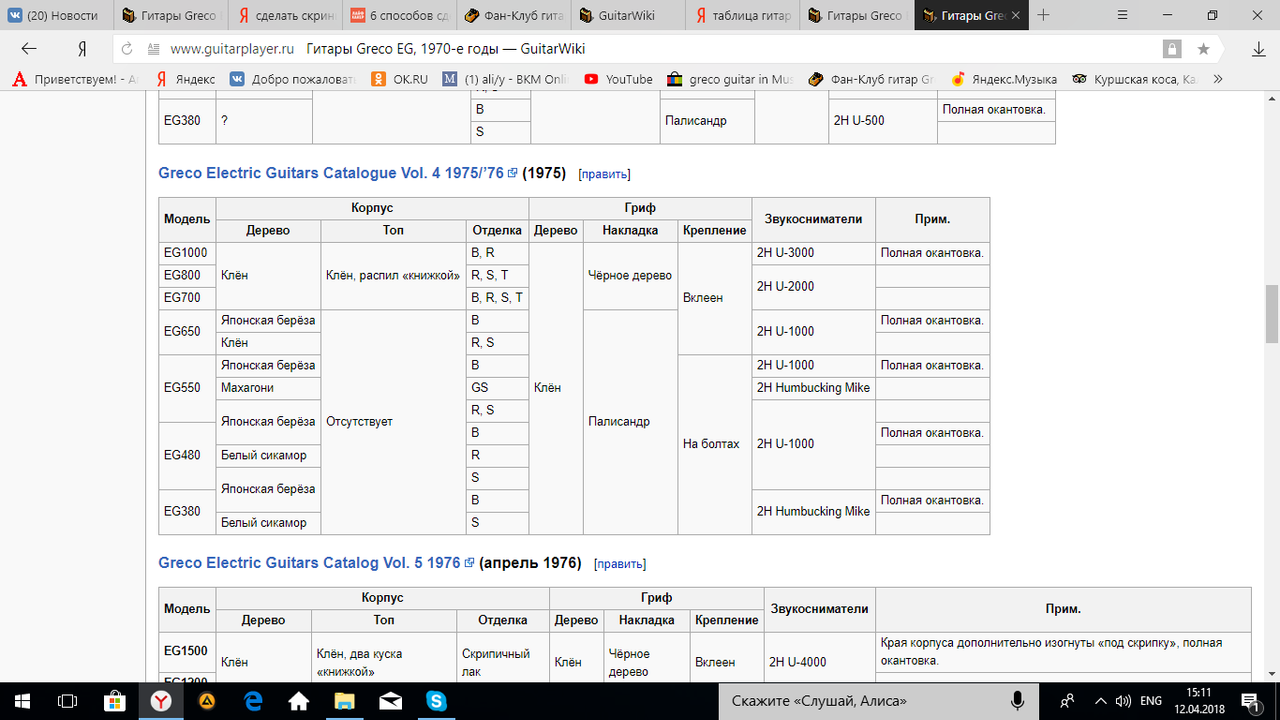Click external-link icon after Vol. 5 1976 title
Viewport: 1280px width, 720px height.
click(469, 563)
